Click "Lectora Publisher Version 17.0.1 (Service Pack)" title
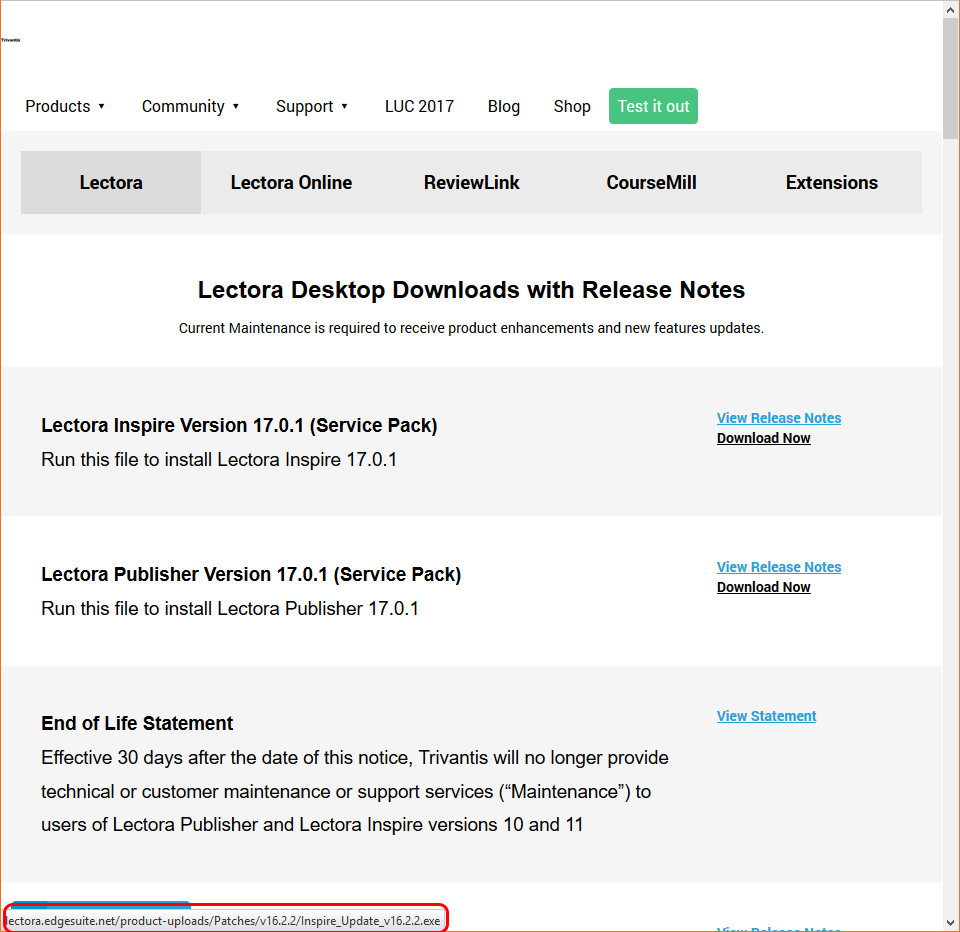Image resolution: width=960 pixels, height=932 pixels. tap(251, 574)
